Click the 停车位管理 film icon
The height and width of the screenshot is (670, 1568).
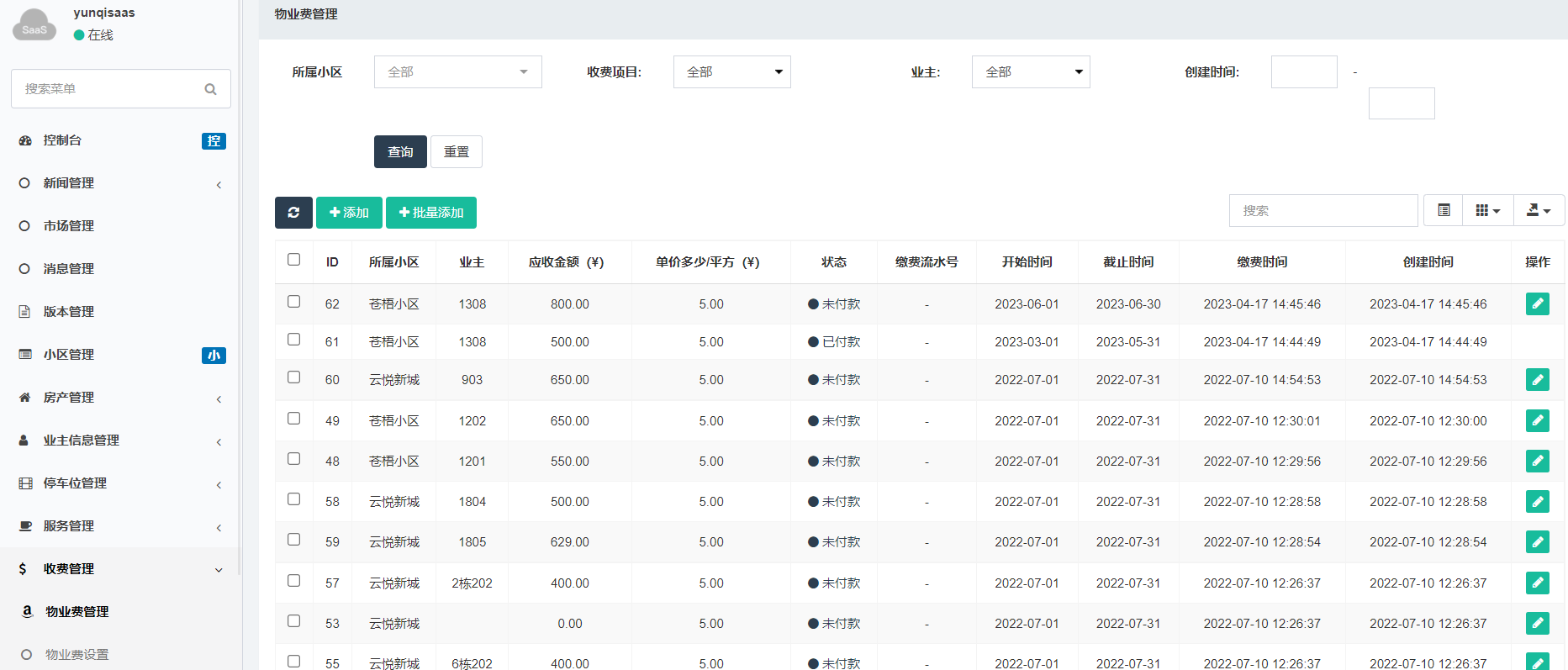click(x=25, y=483)
